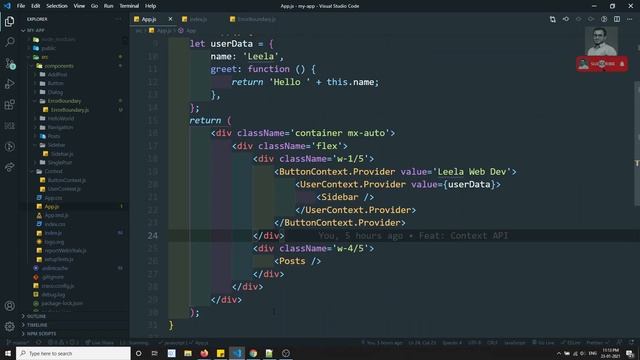Open the Search view icon
Screen dimensions: 640x360
click(x=9, y=42)
